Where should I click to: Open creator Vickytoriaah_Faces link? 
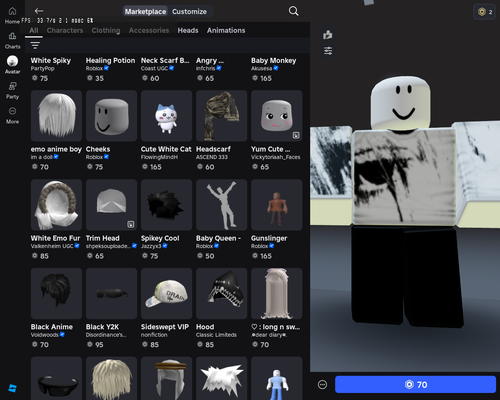276,157
